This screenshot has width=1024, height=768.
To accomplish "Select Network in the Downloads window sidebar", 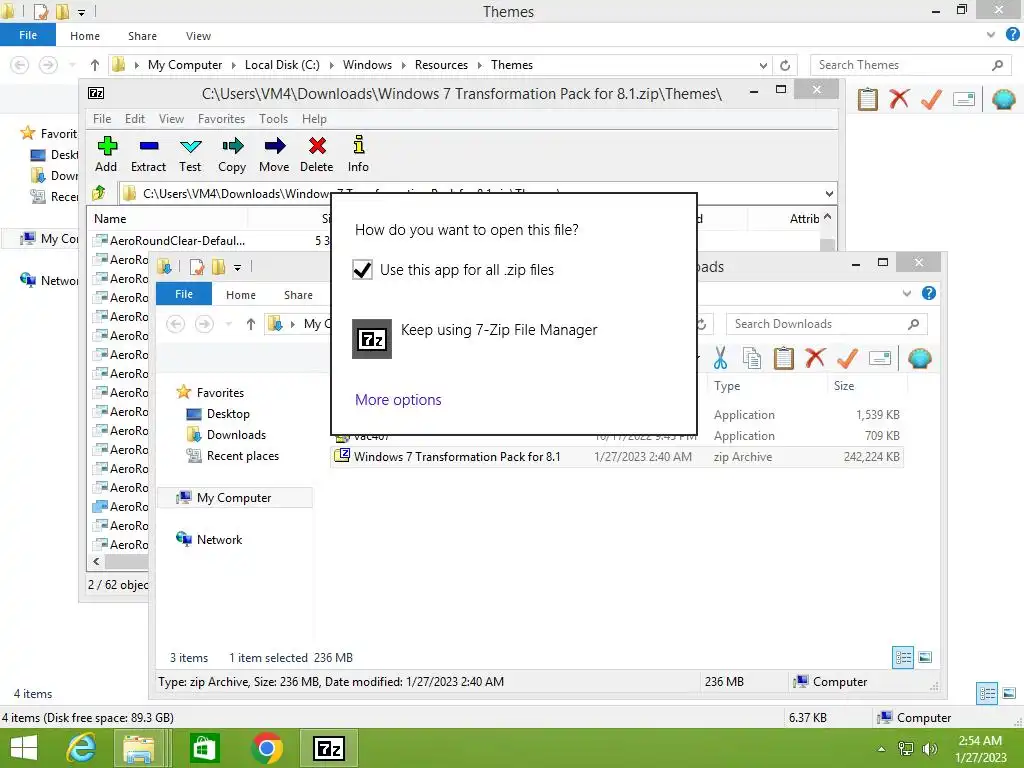I will (219, 539).
